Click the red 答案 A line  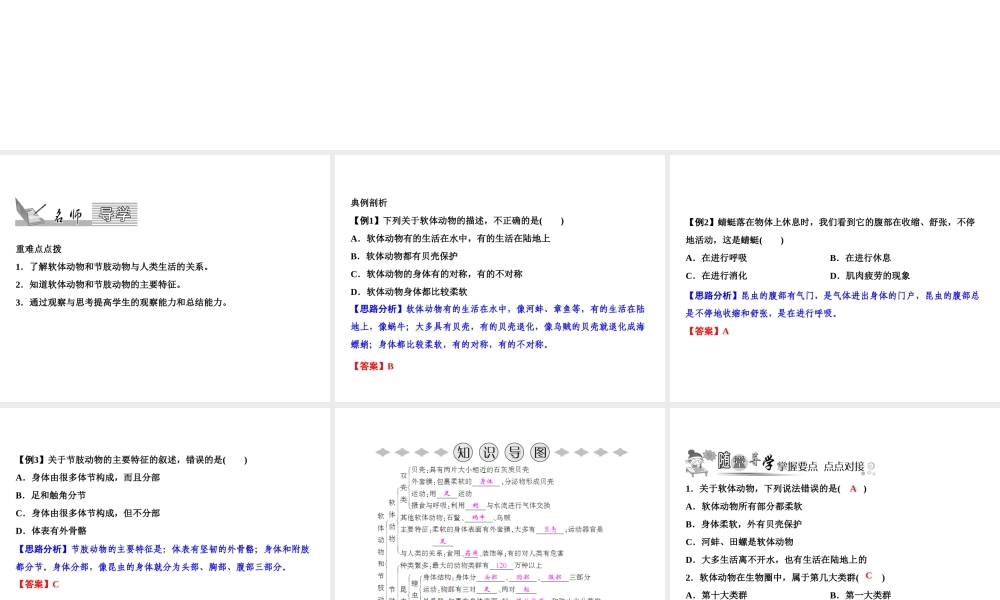707,331
